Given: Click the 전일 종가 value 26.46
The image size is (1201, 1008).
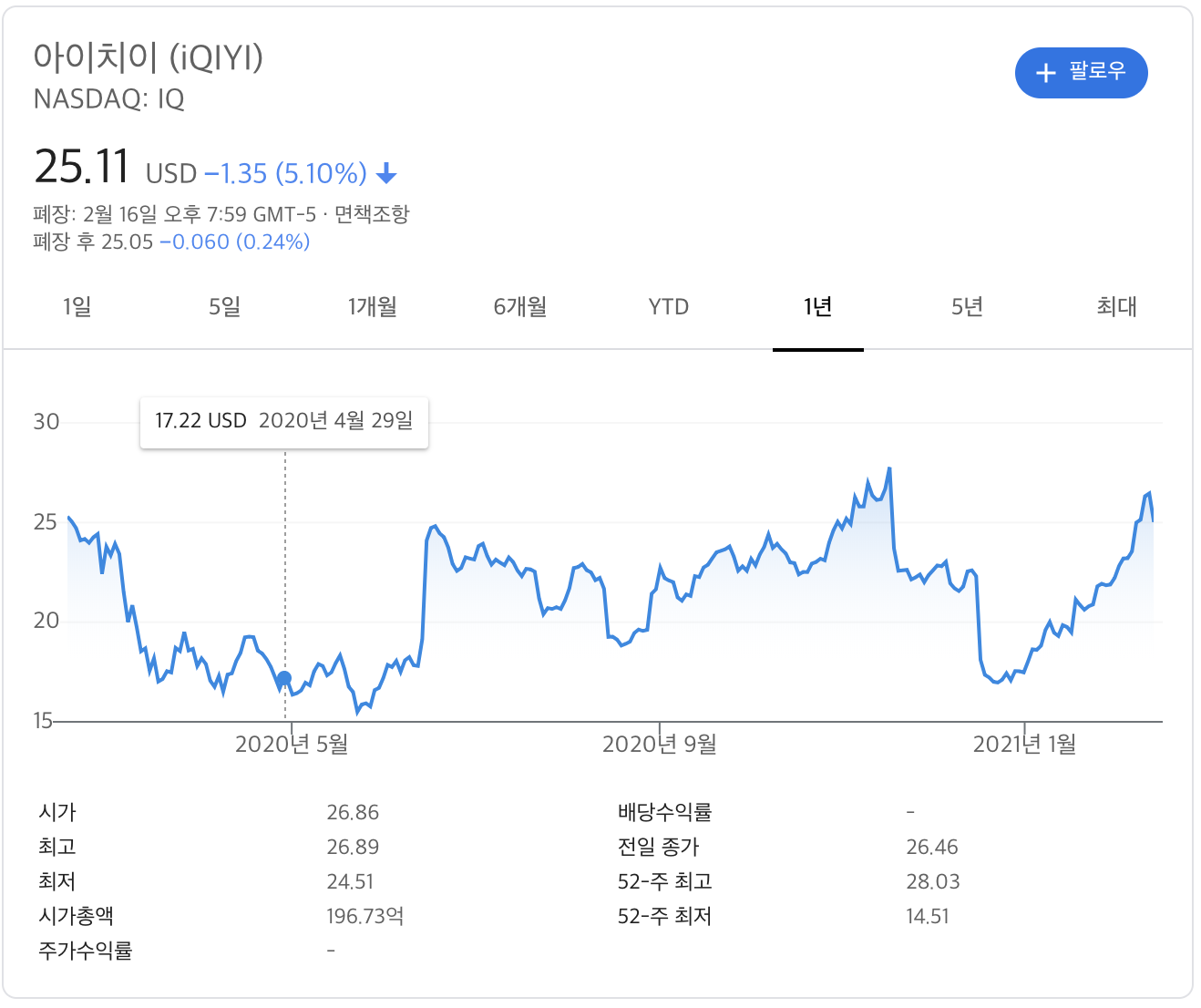Looking at the screenshot, I should click(932, 847).
